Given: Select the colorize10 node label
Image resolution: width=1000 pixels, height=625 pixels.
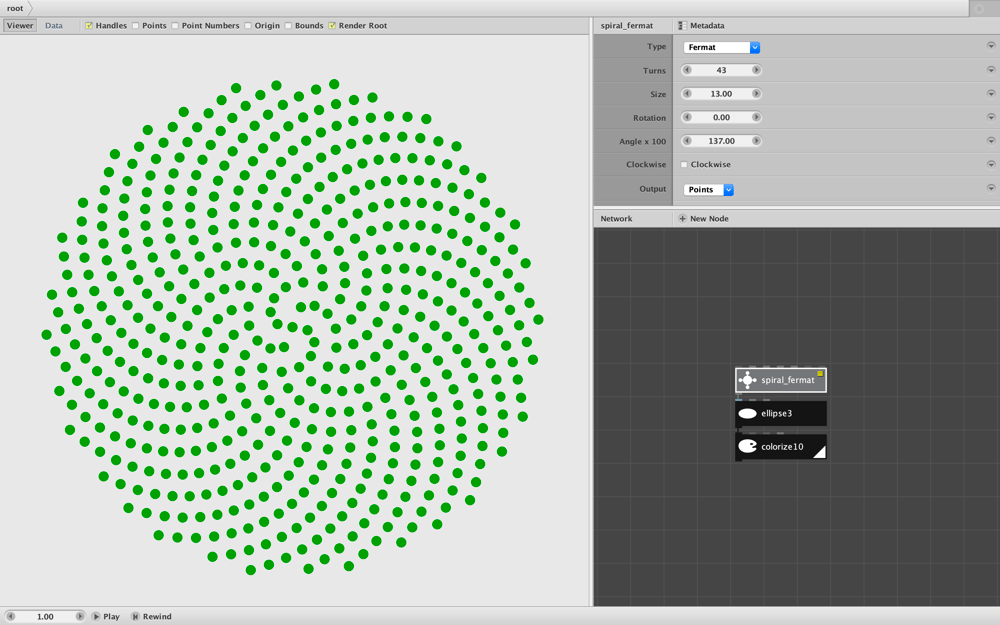Looking at the screenshot, I should click(x=782, y=446).
